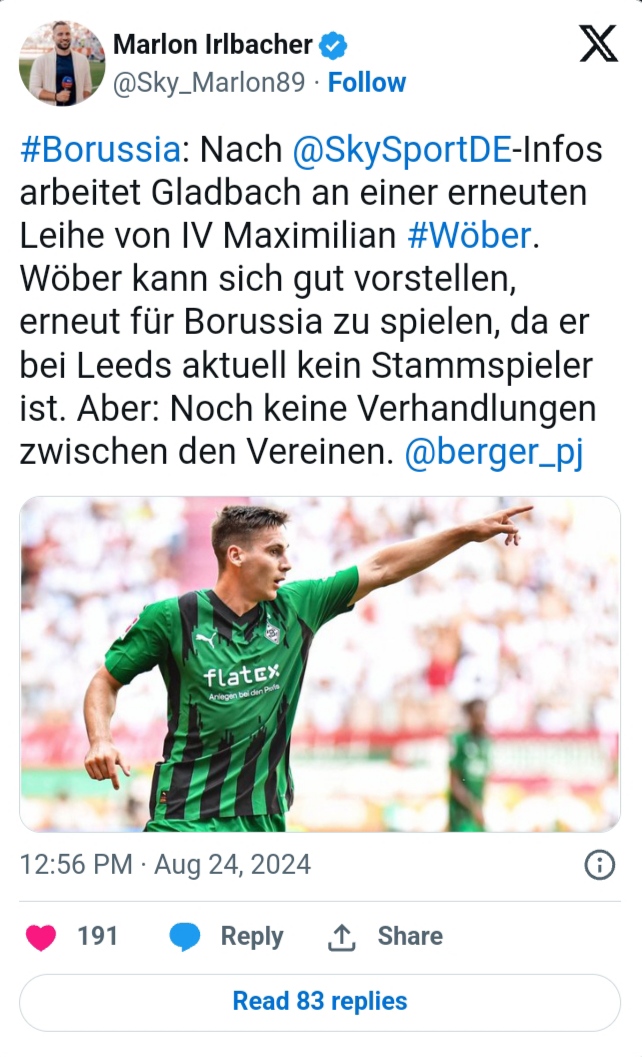Click the blue verified badge icon

point(332,45)
